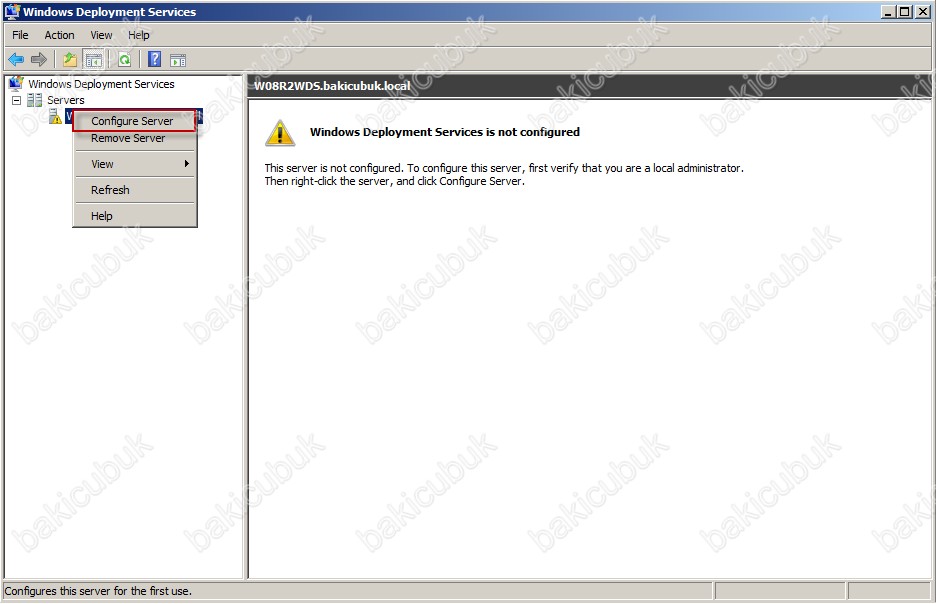Close the Windows Deployment Services window
936x604 pixels.
click(922, 11)
